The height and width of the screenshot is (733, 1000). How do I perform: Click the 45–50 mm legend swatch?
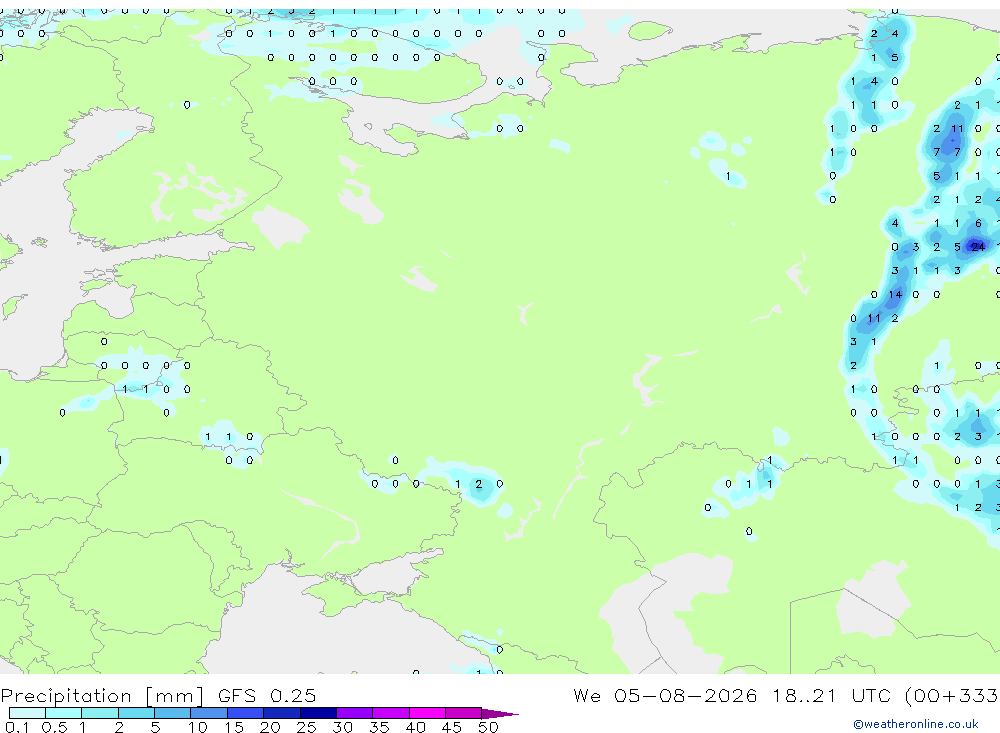click(x=464, y=713)
